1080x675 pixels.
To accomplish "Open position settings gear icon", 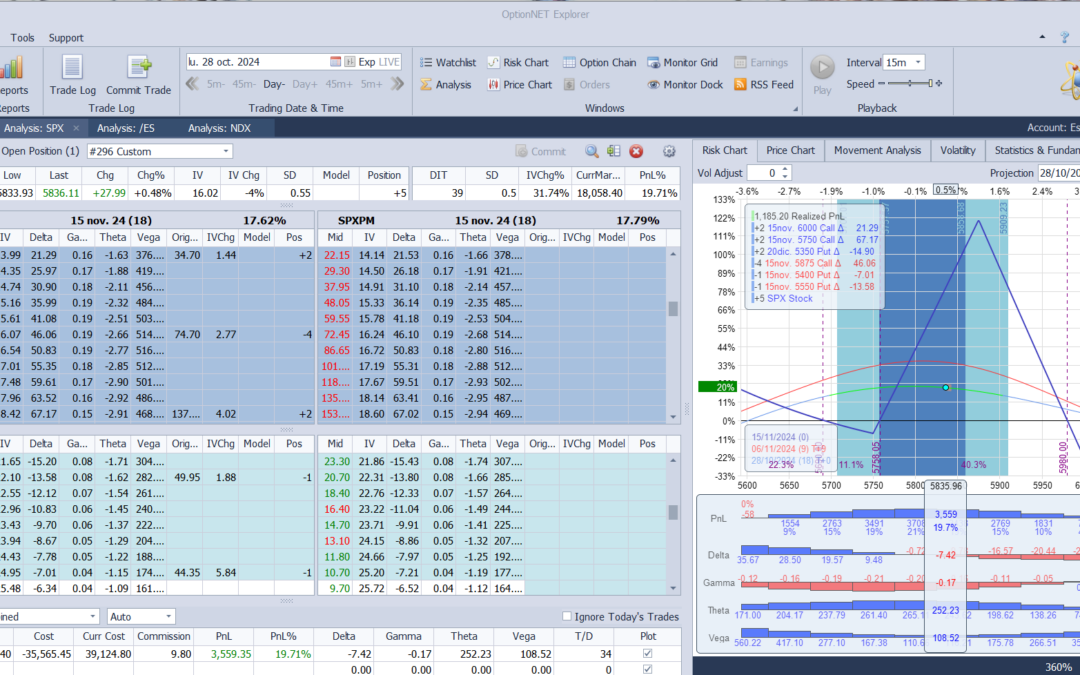I will pos(668,152).
